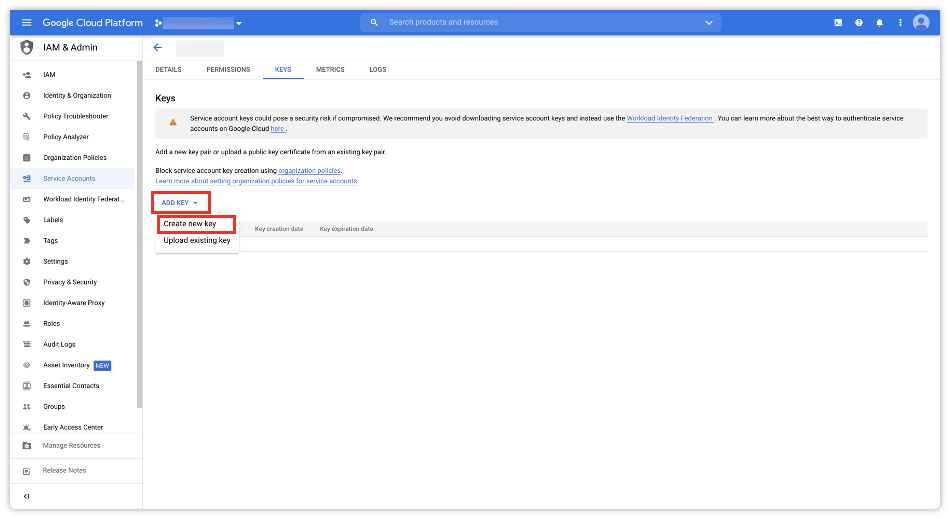Open Identity-Aware Proxy
The image size is (950, 519).
pyautogui.click(x=74, y=303)
